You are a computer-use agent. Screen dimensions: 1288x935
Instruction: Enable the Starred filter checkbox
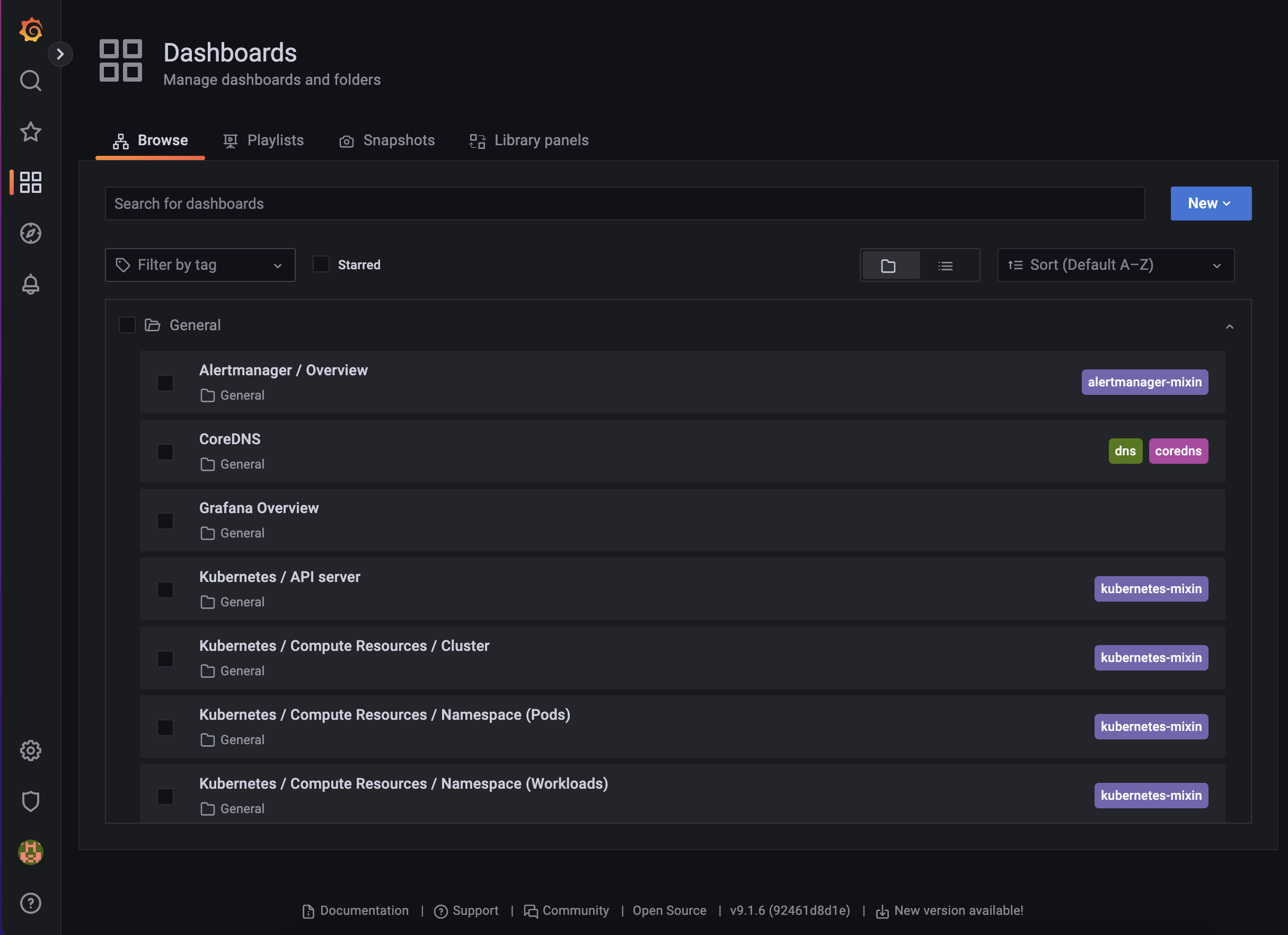click(x=321, y=264)
